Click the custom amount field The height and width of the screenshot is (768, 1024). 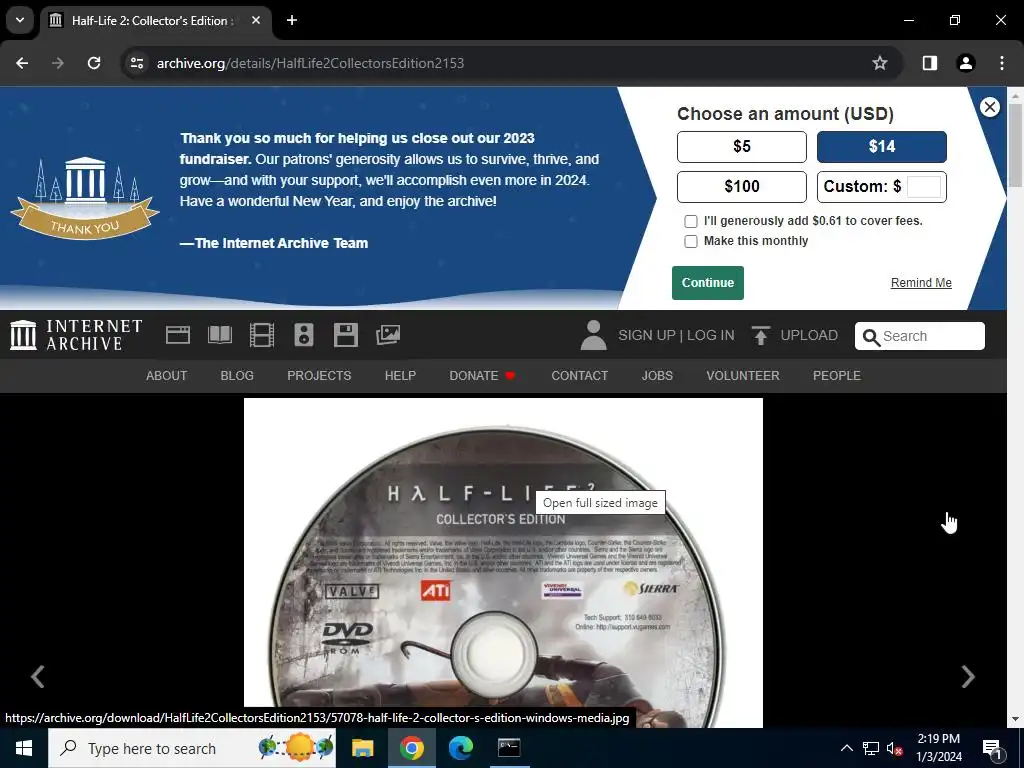[x=923, y=187]
